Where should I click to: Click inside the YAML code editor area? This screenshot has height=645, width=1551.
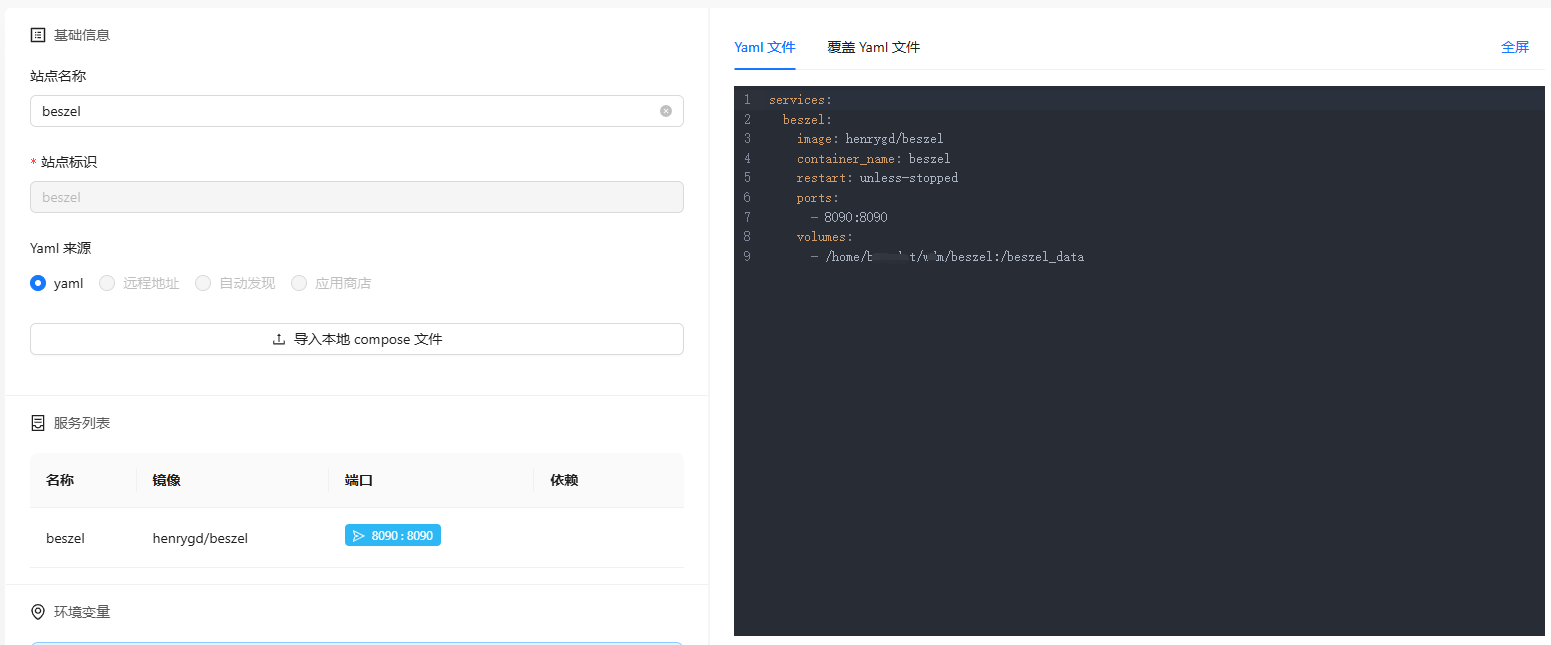[x=1139, y=361]
